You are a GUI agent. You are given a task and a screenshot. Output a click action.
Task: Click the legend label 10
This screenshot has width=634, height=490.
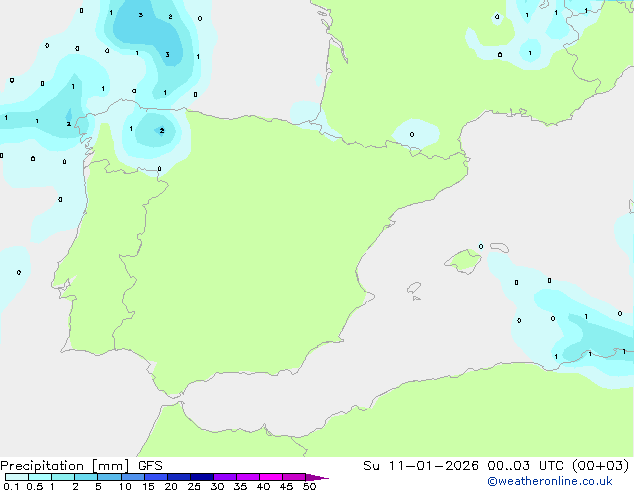125,486
